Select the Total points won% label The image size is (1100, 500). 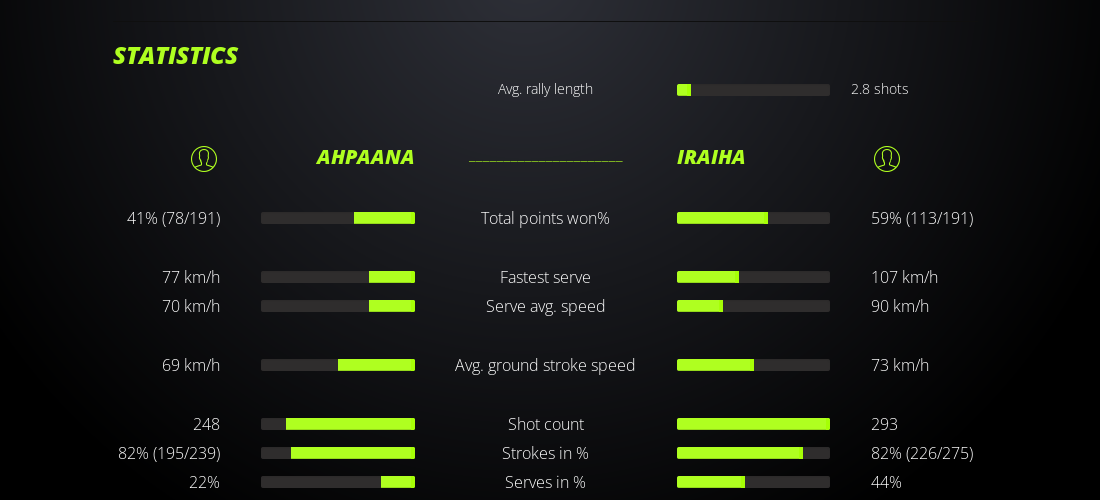pos(545,218)
